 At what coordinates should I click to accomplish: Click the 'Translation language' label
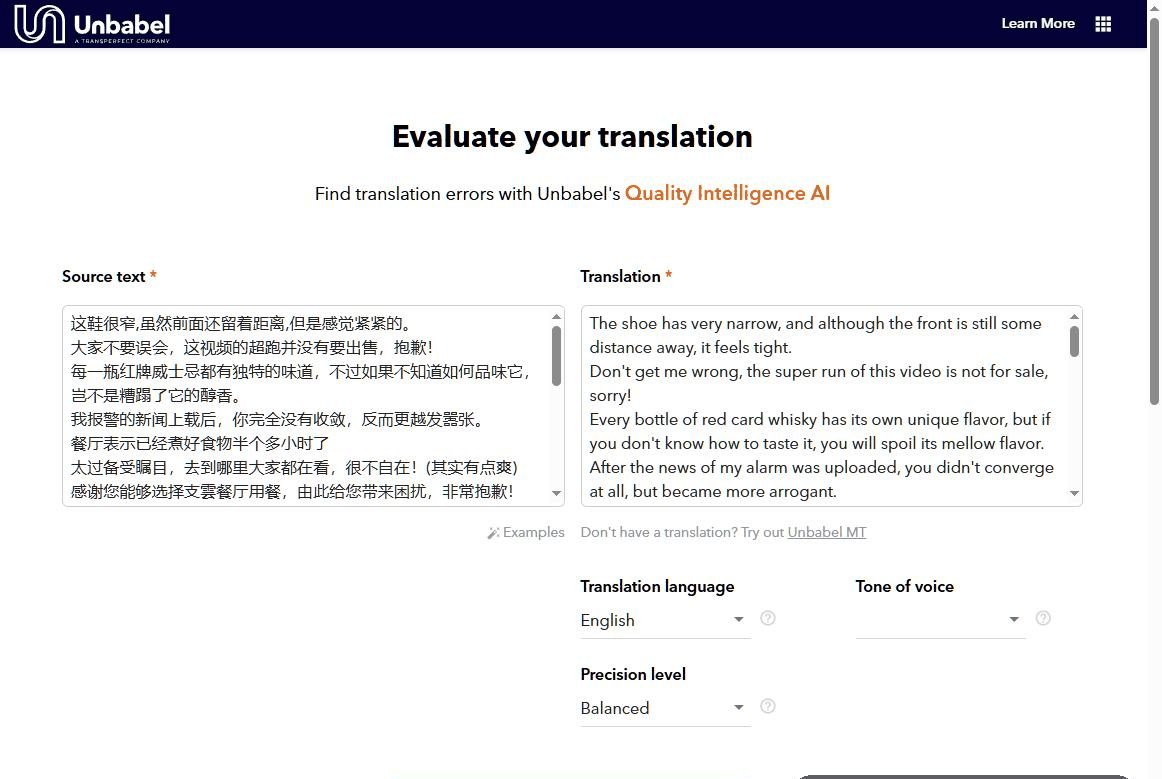pyautogui.click(x=657, y=586)
